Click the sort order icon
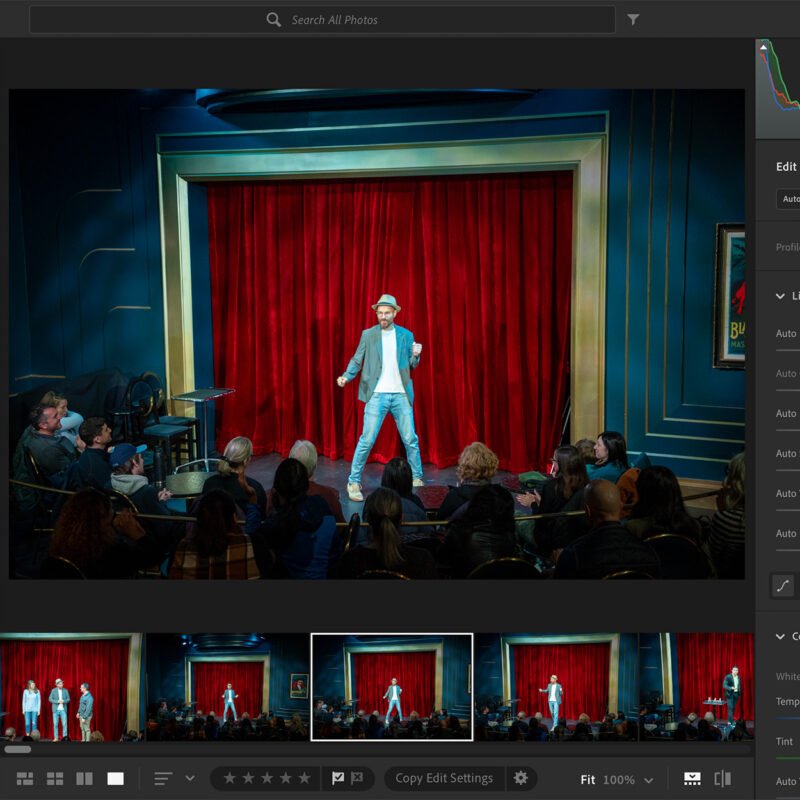This screenshot has width=800, height=800. point(163,779)
